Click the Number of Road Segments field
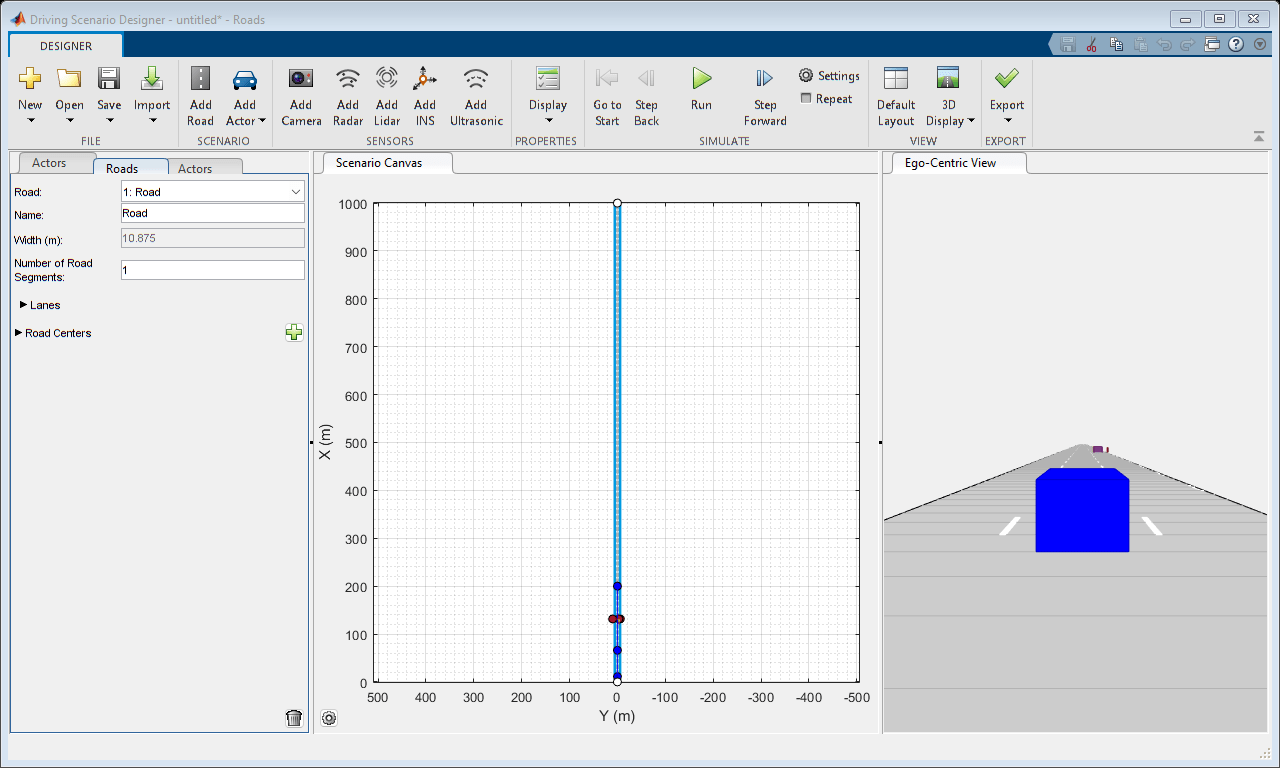 click(212, 270)
